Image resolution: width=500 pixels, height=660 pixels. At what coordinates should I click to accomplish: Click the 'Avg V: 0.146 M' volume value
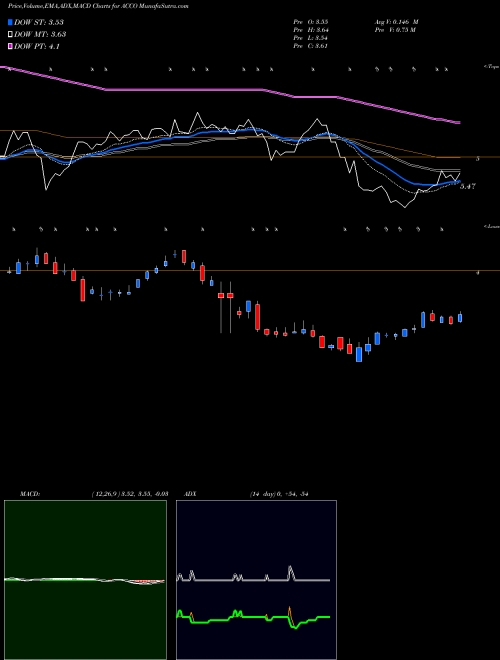tap(396, 22)
